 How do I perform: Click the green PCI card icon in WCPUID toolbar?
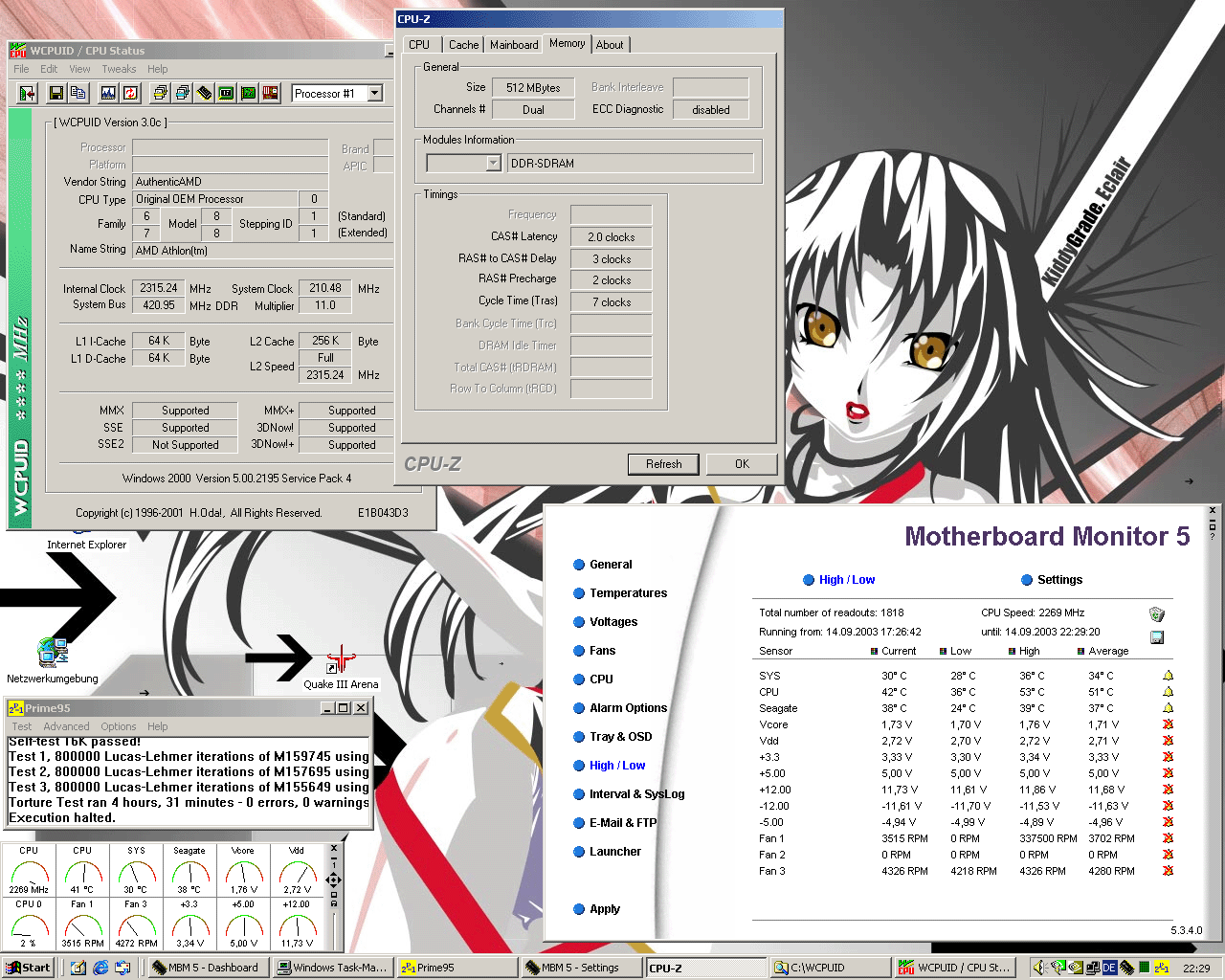(249, 93)
